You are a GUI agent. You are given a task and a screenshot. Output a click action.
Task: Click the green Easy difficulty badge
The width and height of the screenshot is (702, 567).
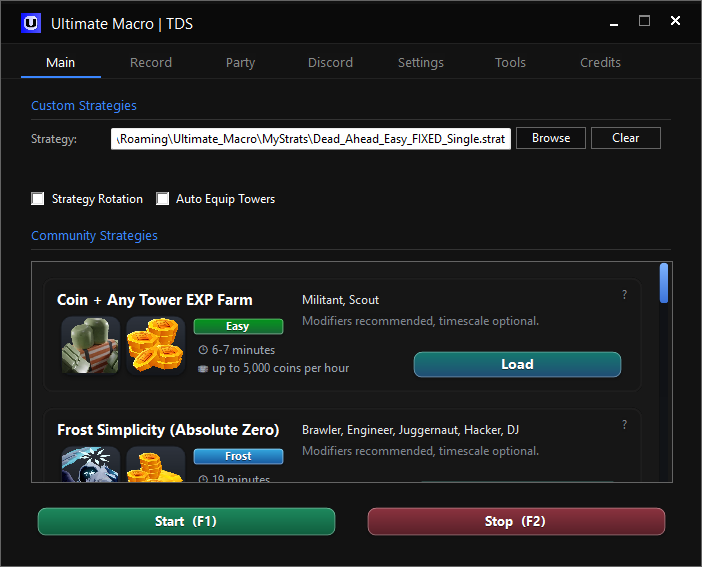238,326
